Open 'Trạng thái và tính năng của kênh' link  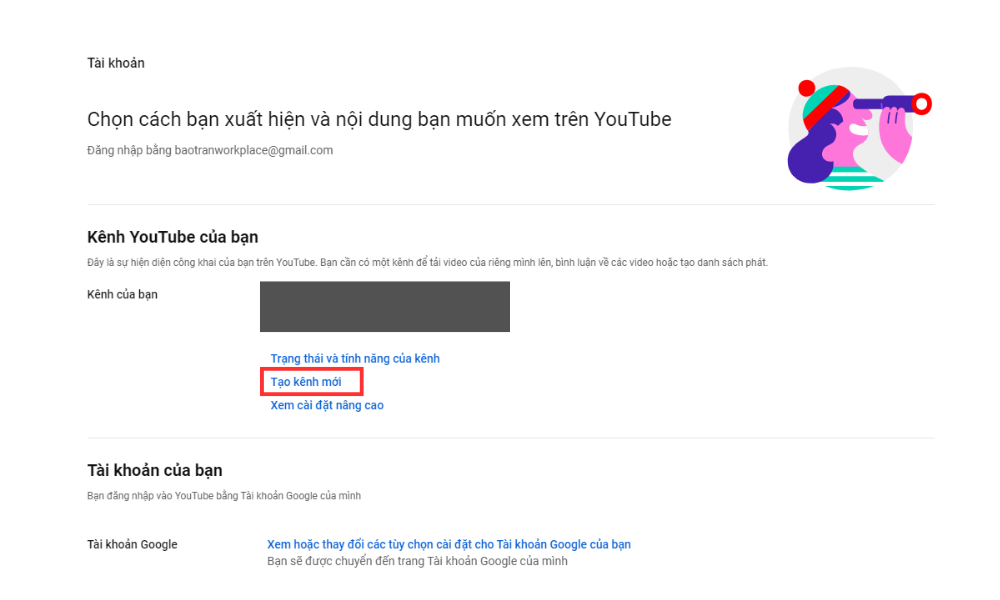pyautogui.click(x=355, y=358)
